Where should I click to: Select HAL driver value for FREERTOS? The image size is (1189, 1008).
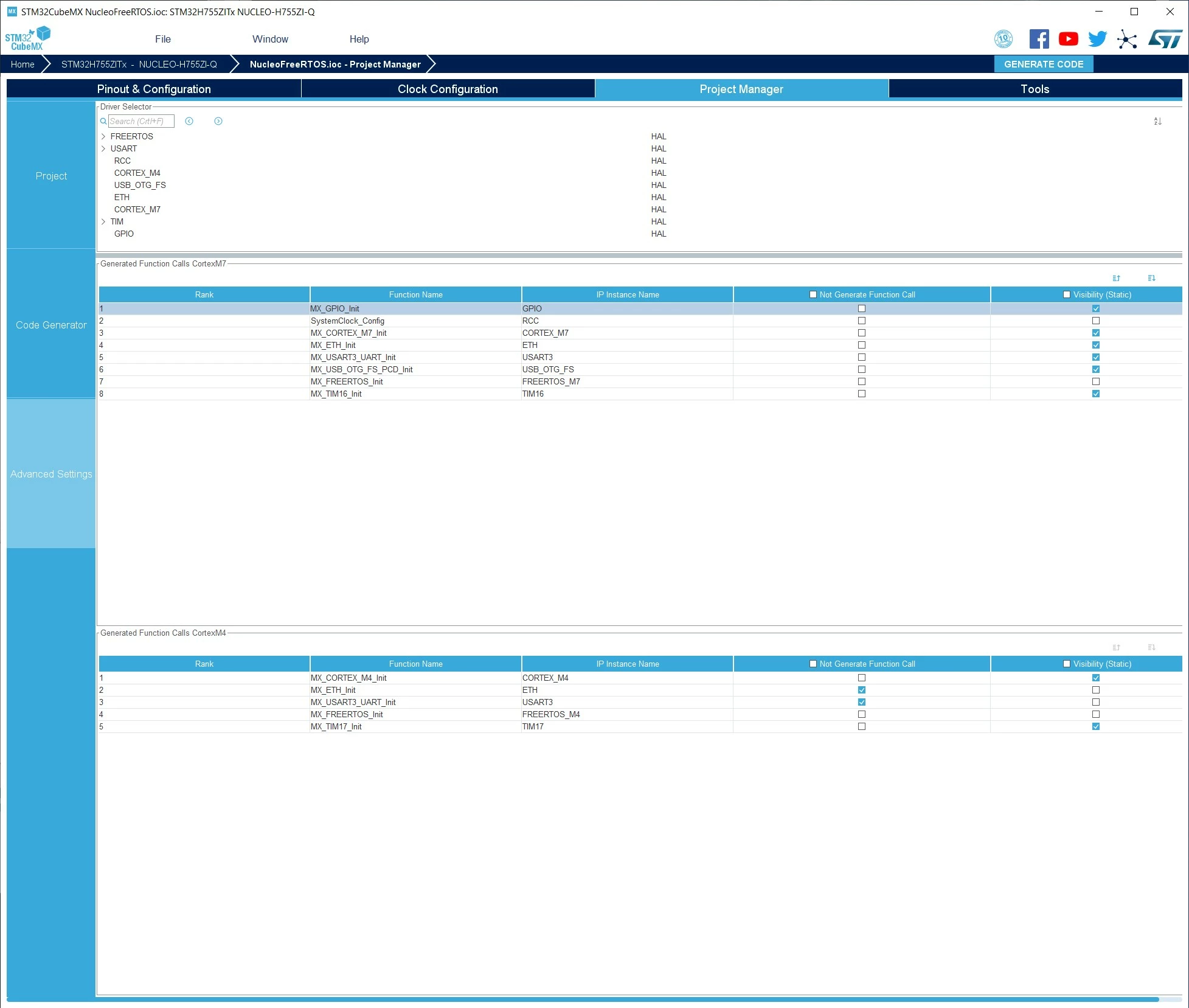click(659, 136)
